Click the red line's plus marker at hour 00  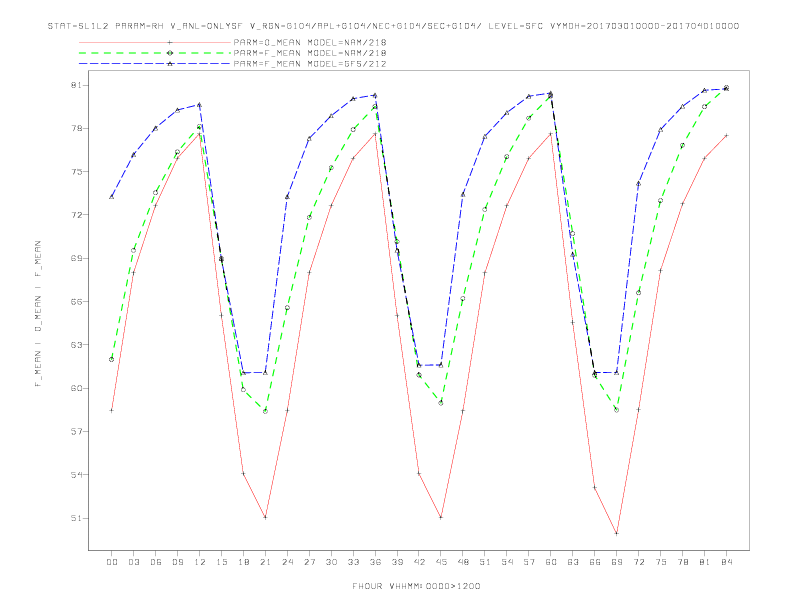[x=112, y=411]
